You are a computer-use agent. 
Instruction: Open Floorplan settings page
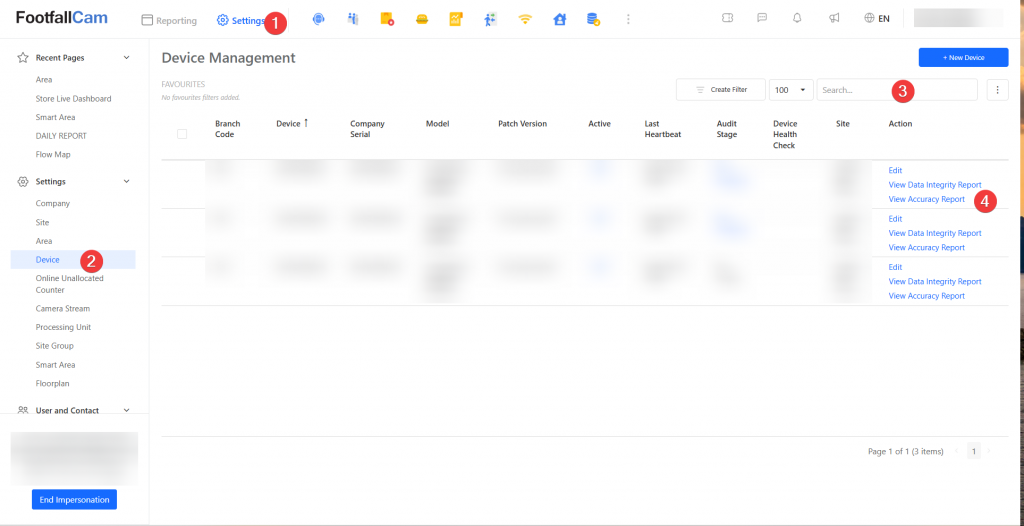tap(52, 384)
